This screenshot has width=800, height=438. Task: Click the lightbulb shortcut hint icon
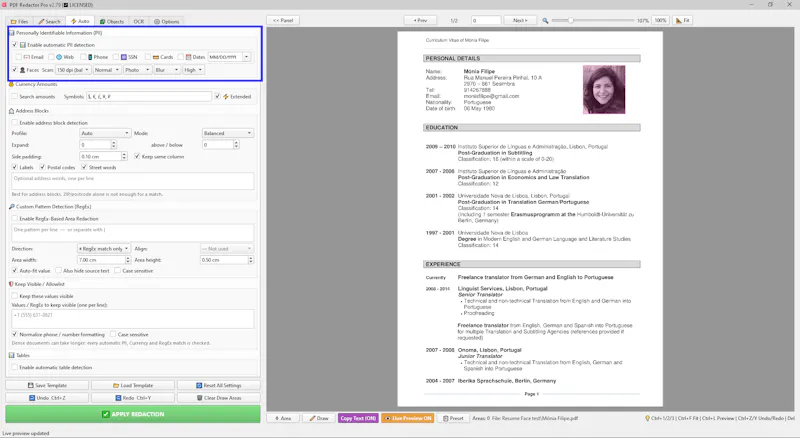point(647,418)
